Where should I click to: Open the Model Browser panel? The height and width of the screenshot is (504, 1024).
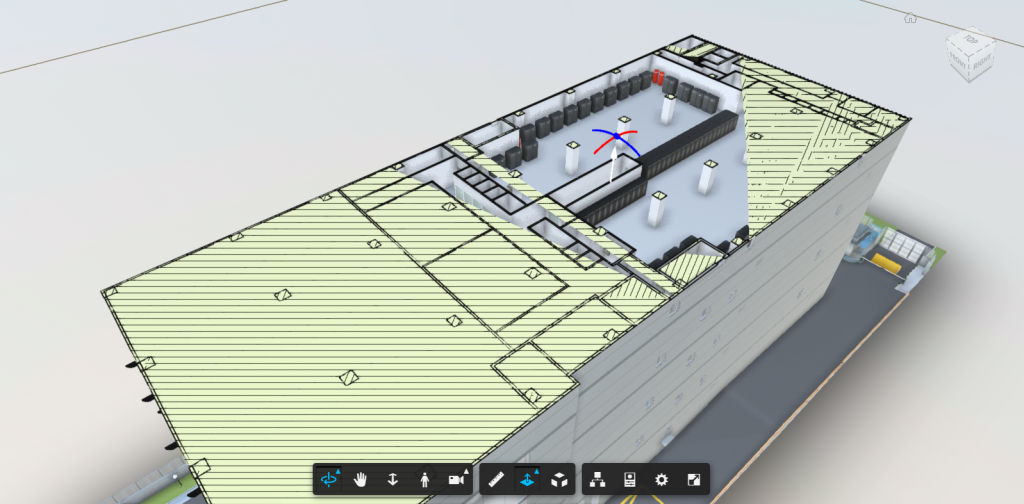(x=597, y=480)
